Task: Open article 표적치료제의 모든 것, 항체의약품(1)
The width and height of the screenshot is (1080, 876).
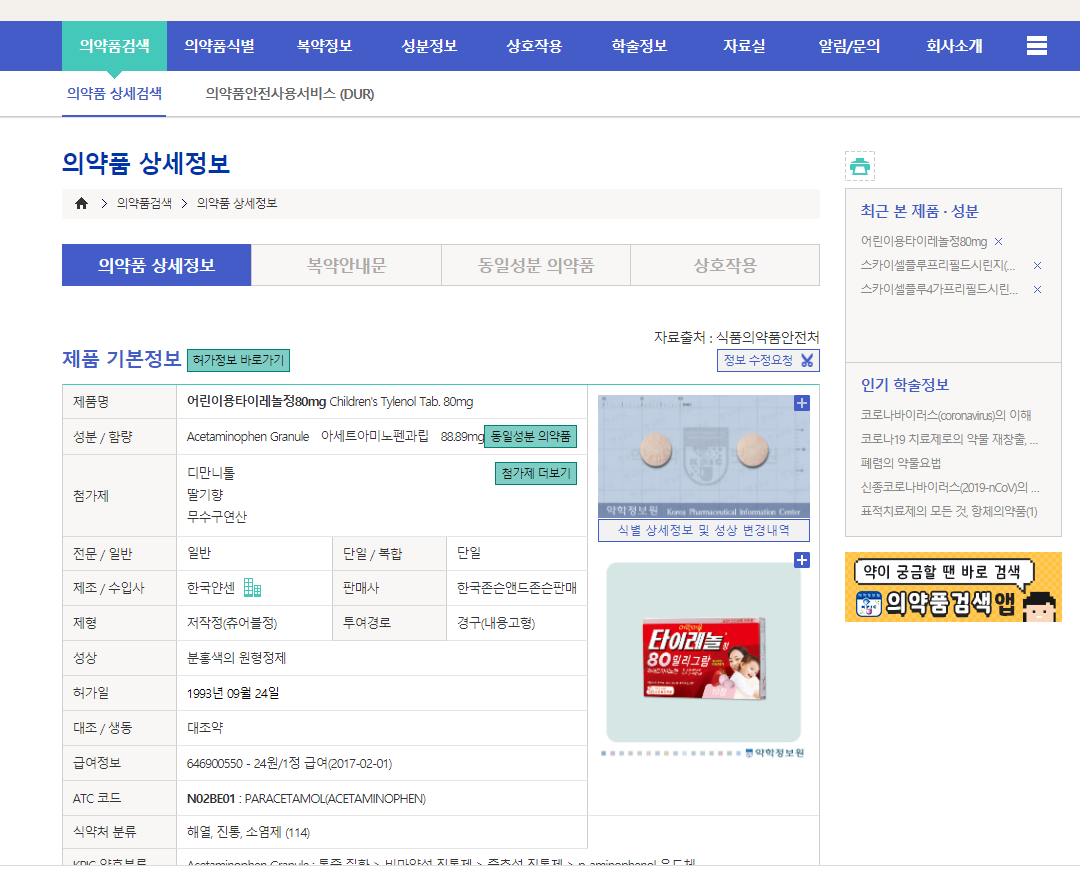Action: [949, 512]
